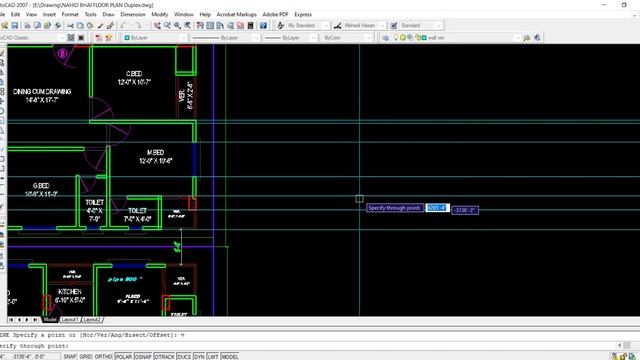The width and height of the screenshot is (640, 360).
Task: Click the Properties palette icon
Action: point(200,25)
